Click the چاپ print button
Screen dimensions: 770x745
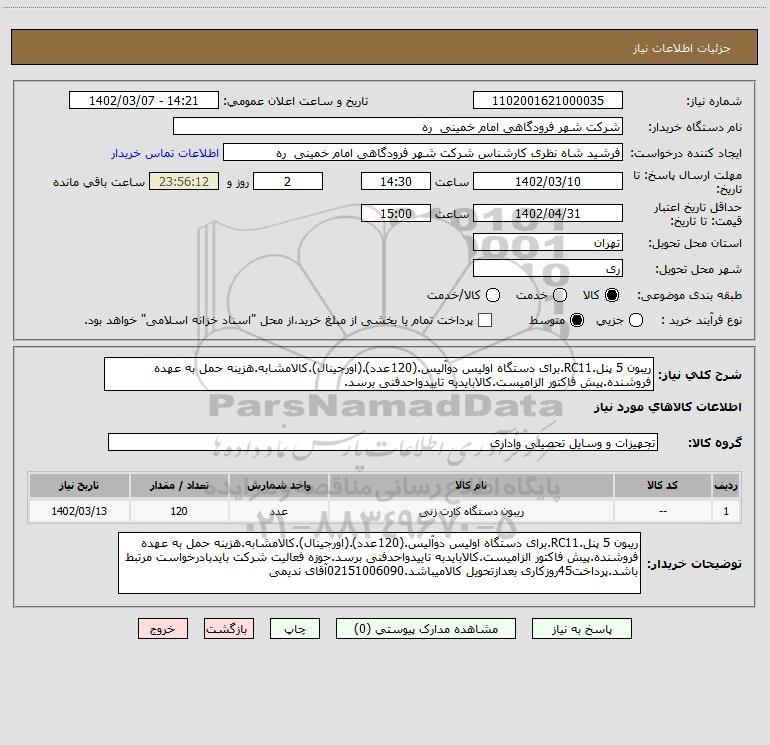[295, 629]
